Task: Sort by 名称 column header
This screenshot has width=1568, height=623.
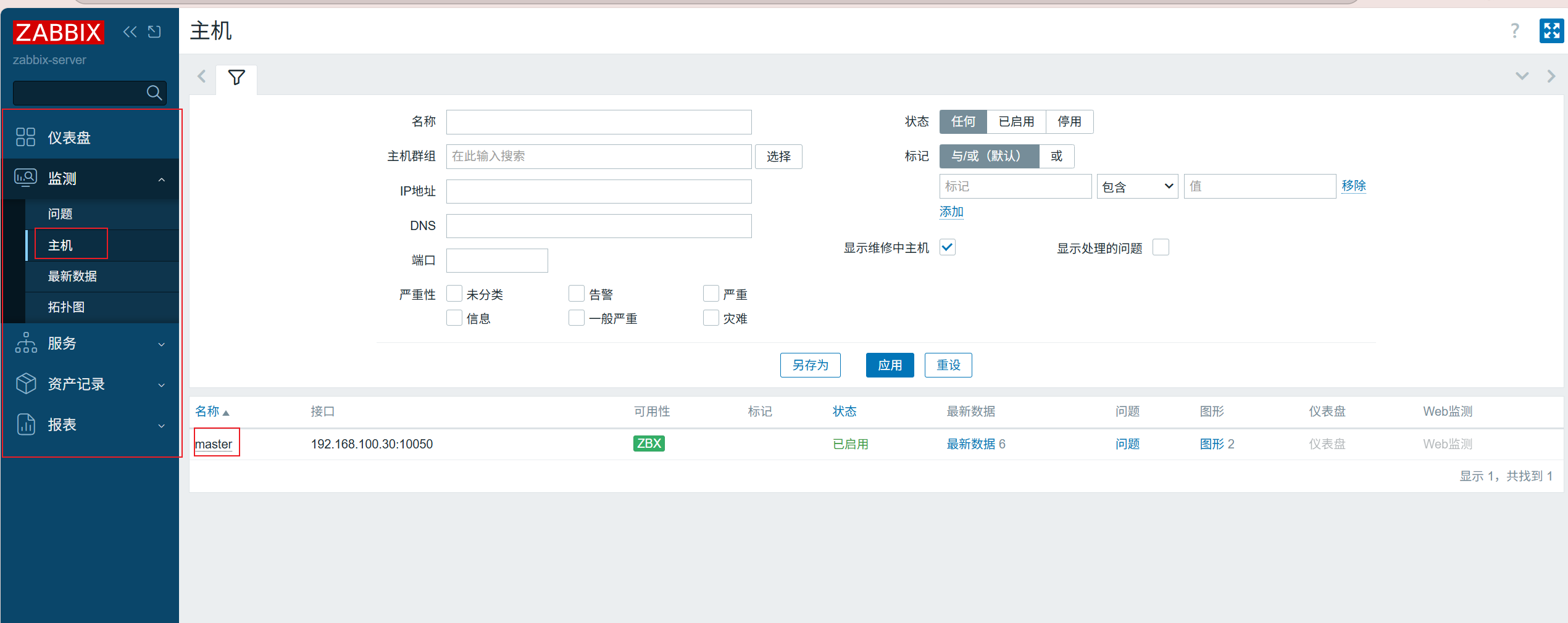Action: 207,411
